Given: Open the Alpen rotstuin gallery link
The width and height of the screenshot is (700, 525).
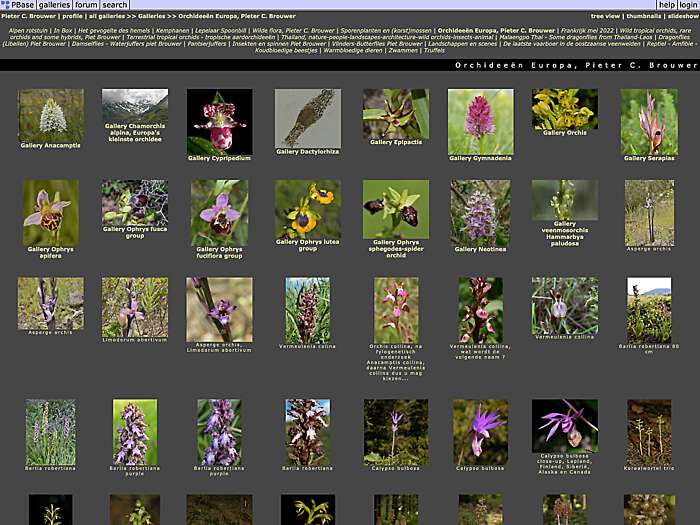Looking at the screenshot, I should click(28, 31).
